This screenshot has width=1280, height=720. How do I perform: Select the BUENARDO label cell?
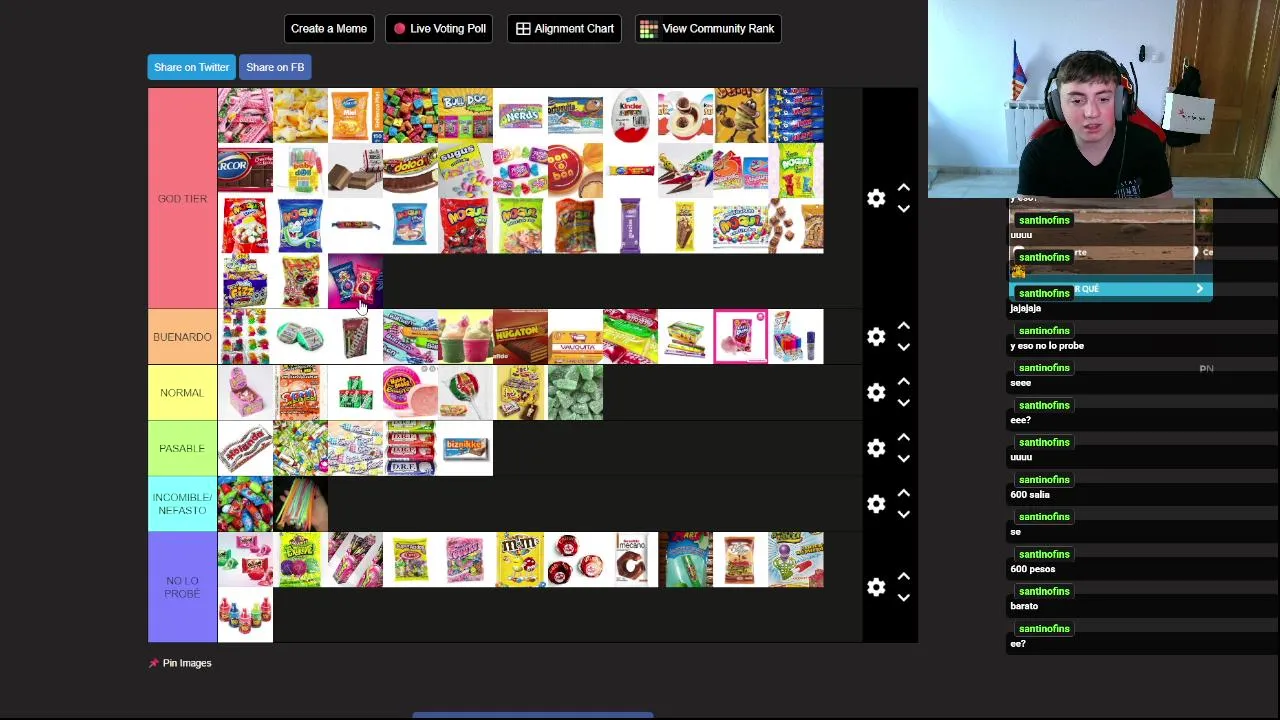pyautogui.click(x=182, y=337)
